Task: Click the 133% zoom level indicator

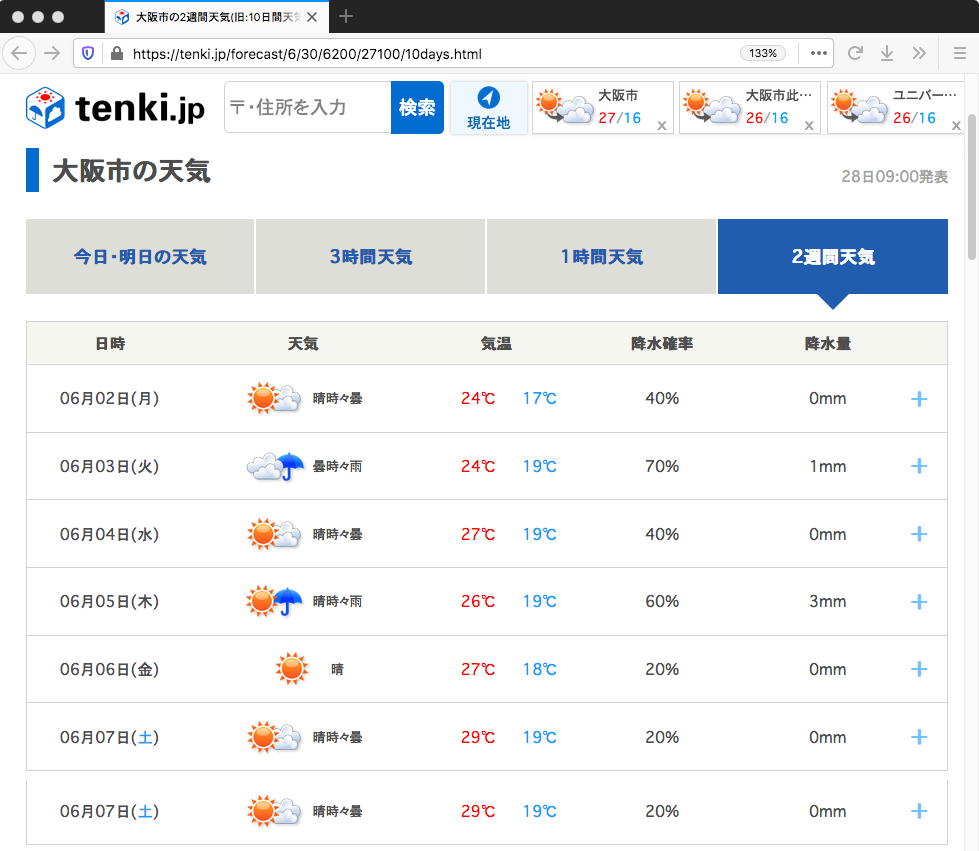Action: click(x=763, y=53)
